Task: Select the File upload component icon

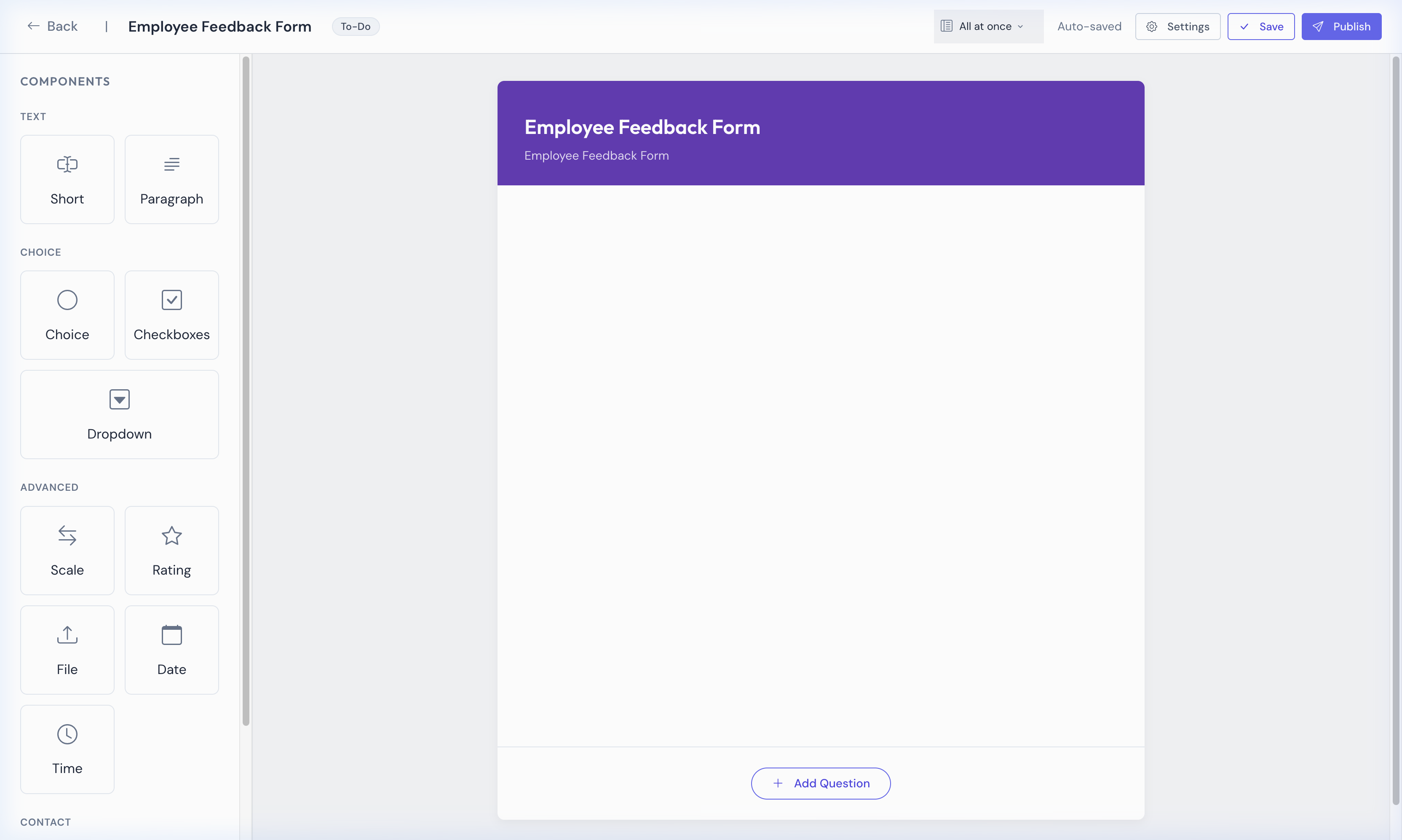Action: pyautogui.click(x=67, y=634)
